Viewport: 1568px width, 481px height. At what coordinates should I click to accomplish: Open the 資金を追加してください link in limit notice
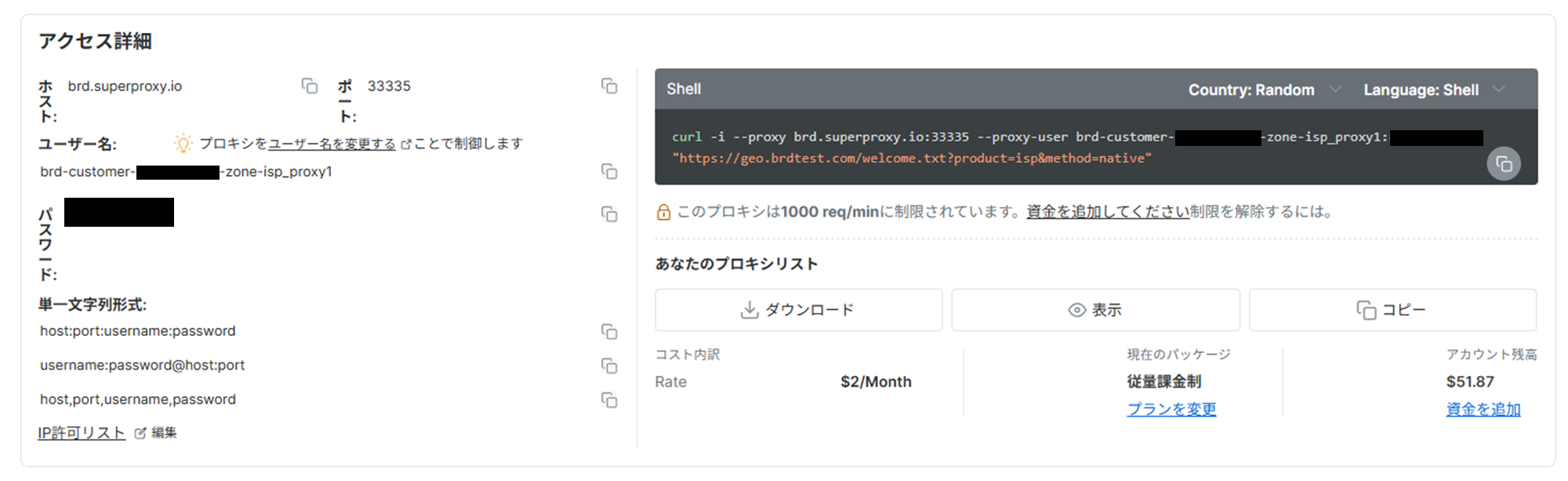pos(1108,212)
